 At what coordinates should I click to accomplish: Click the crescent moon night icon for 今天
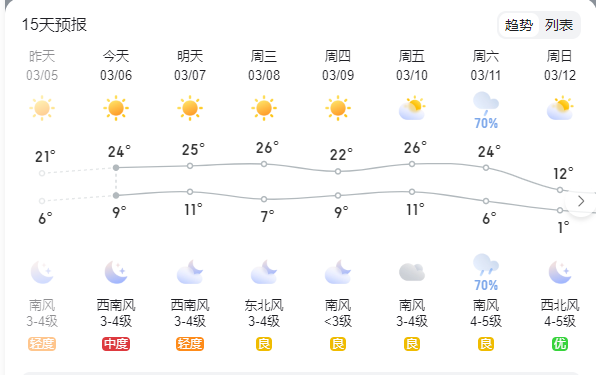pyautogui.click(x=116, y=272)
